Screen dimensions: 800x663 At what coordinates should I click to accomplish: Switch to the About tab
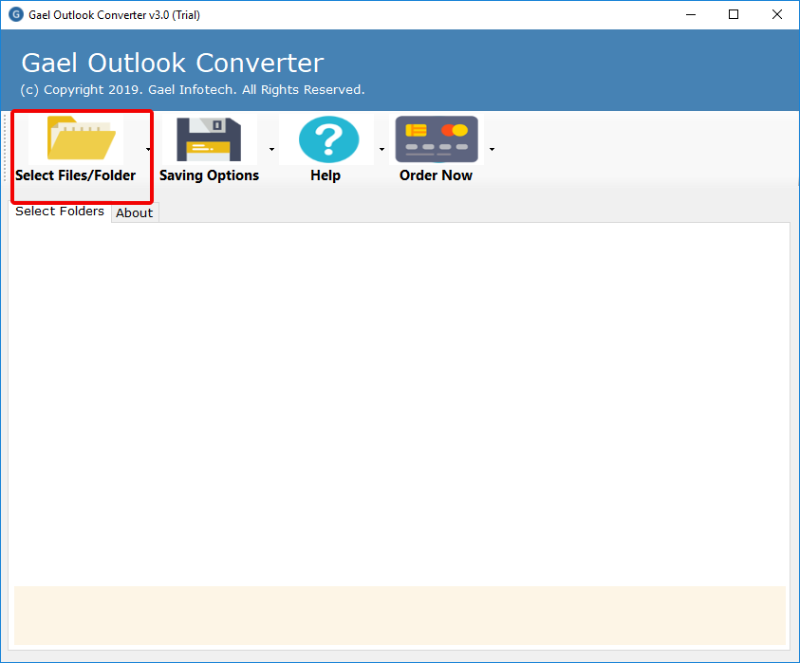tap(135, 213)
